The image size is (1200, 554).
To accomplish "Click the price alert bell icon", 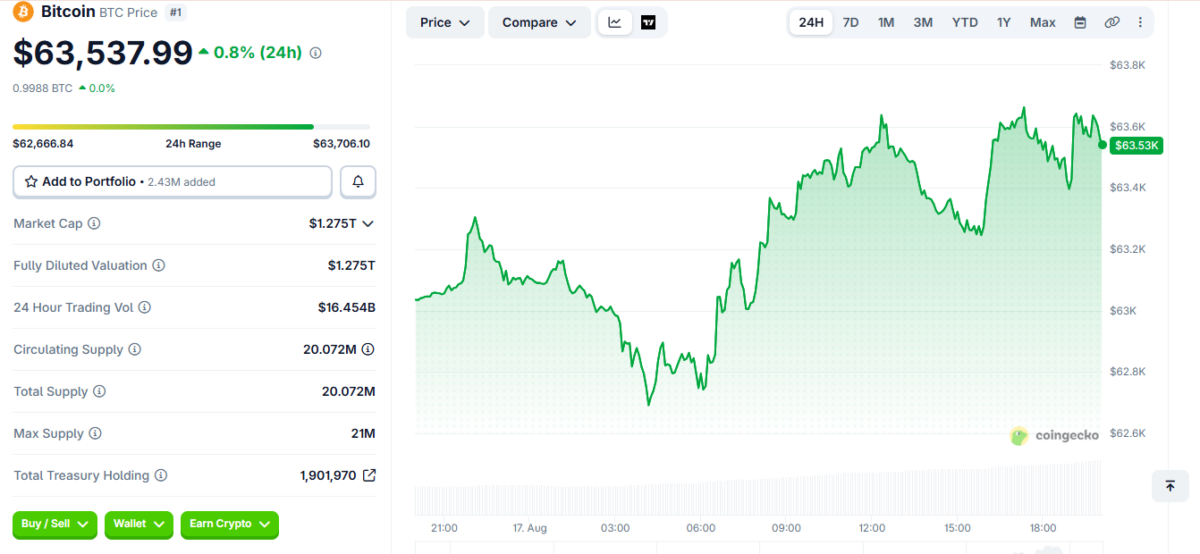I will click(358, 182).
